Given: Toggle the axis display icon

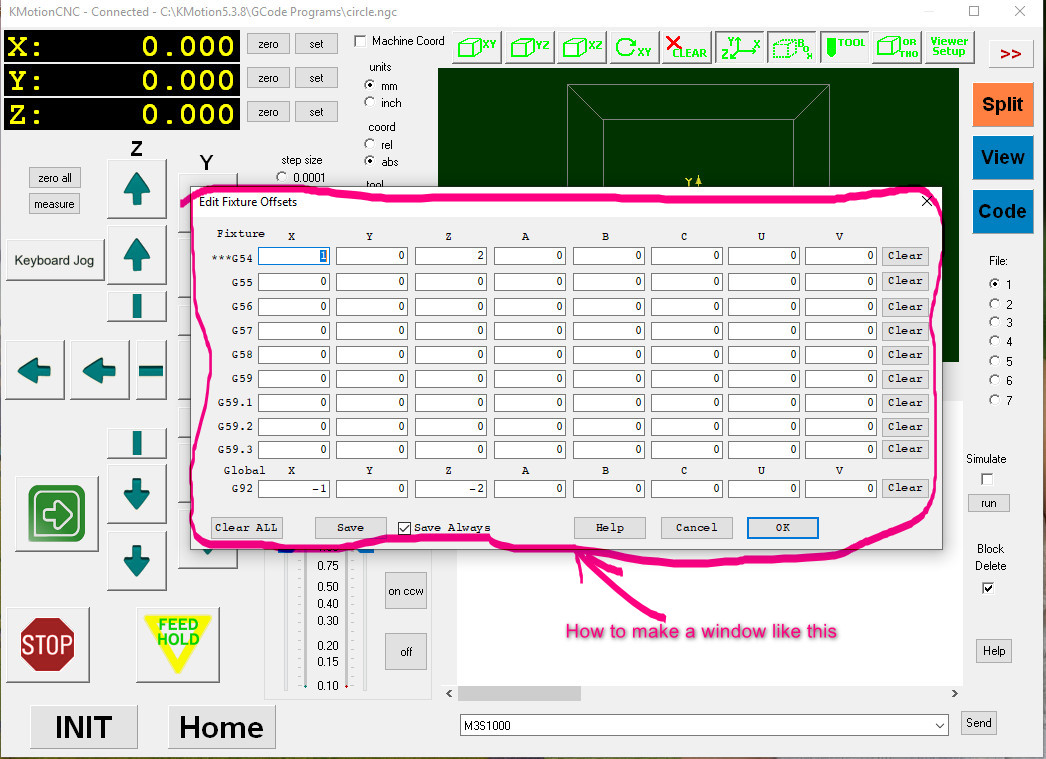Looking at the screenshot, I should [740, 47].
